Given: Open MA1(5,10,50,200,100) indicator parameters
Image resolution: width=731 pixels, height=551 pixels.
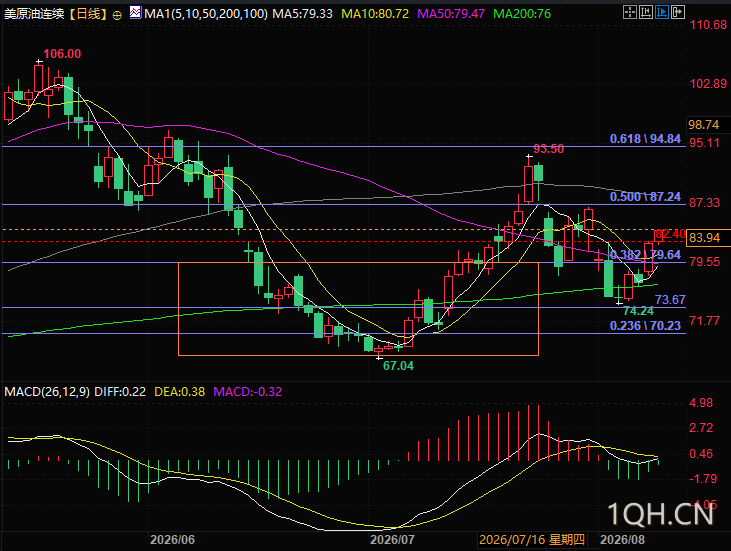Looking at the screenshot, I should pos(206,14).
